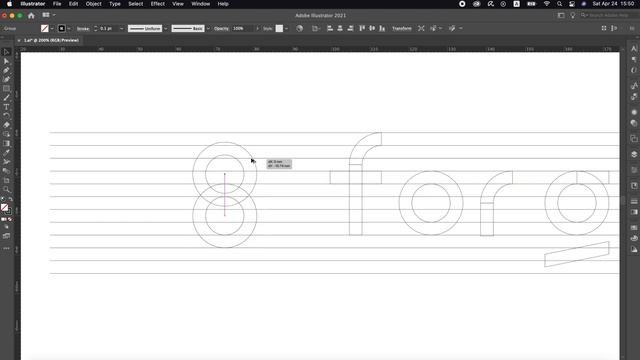Open the Apple menu
Image resolution: width=640 pixels, height=360 pixels.
9,4
